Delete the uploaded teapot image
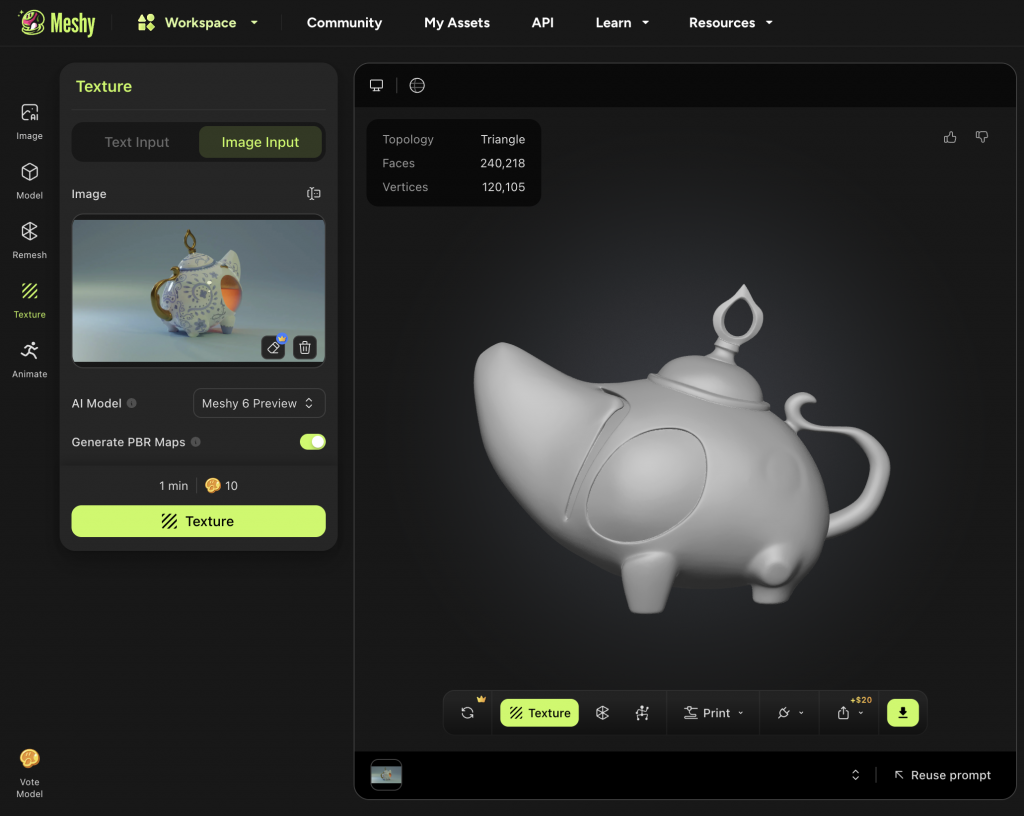This screenshot has width=1024, height=816. click(305, 347)
